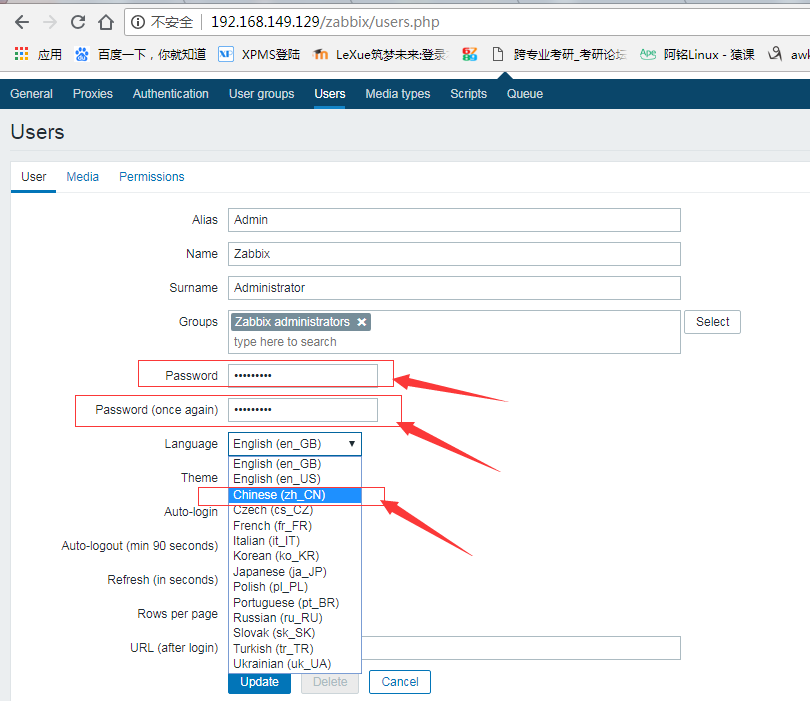
Task: Select Turkish (tr_TR) language option
Action: 294,649
